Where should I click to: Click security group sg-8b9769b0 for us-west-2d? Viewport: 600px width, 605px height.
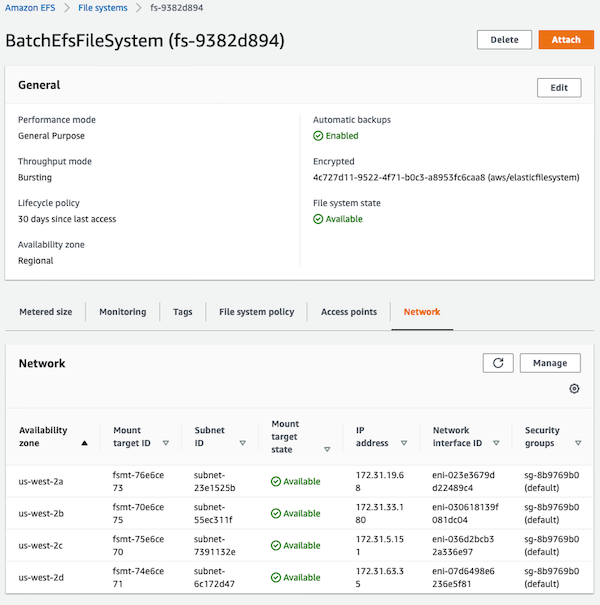pos(551,578)
